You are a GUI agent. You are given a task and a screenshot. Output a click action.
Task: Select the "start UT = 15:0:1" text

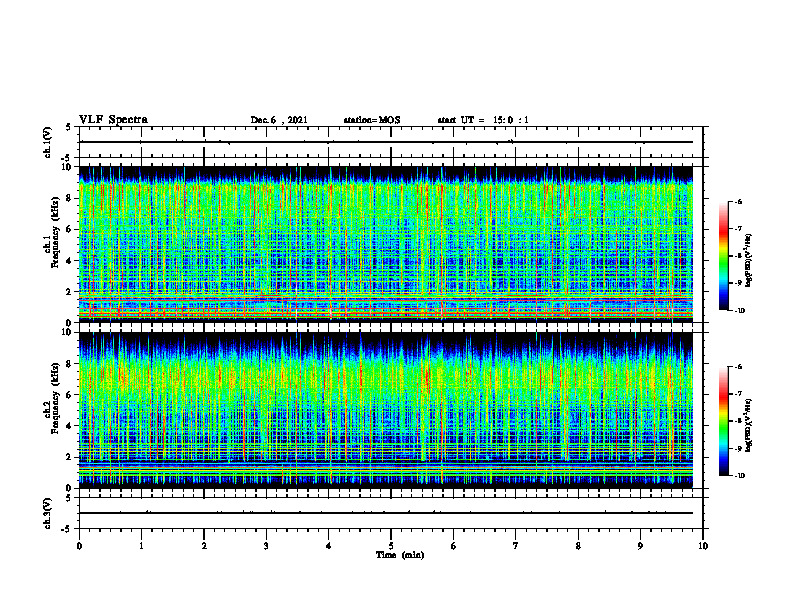coord(483,120)
